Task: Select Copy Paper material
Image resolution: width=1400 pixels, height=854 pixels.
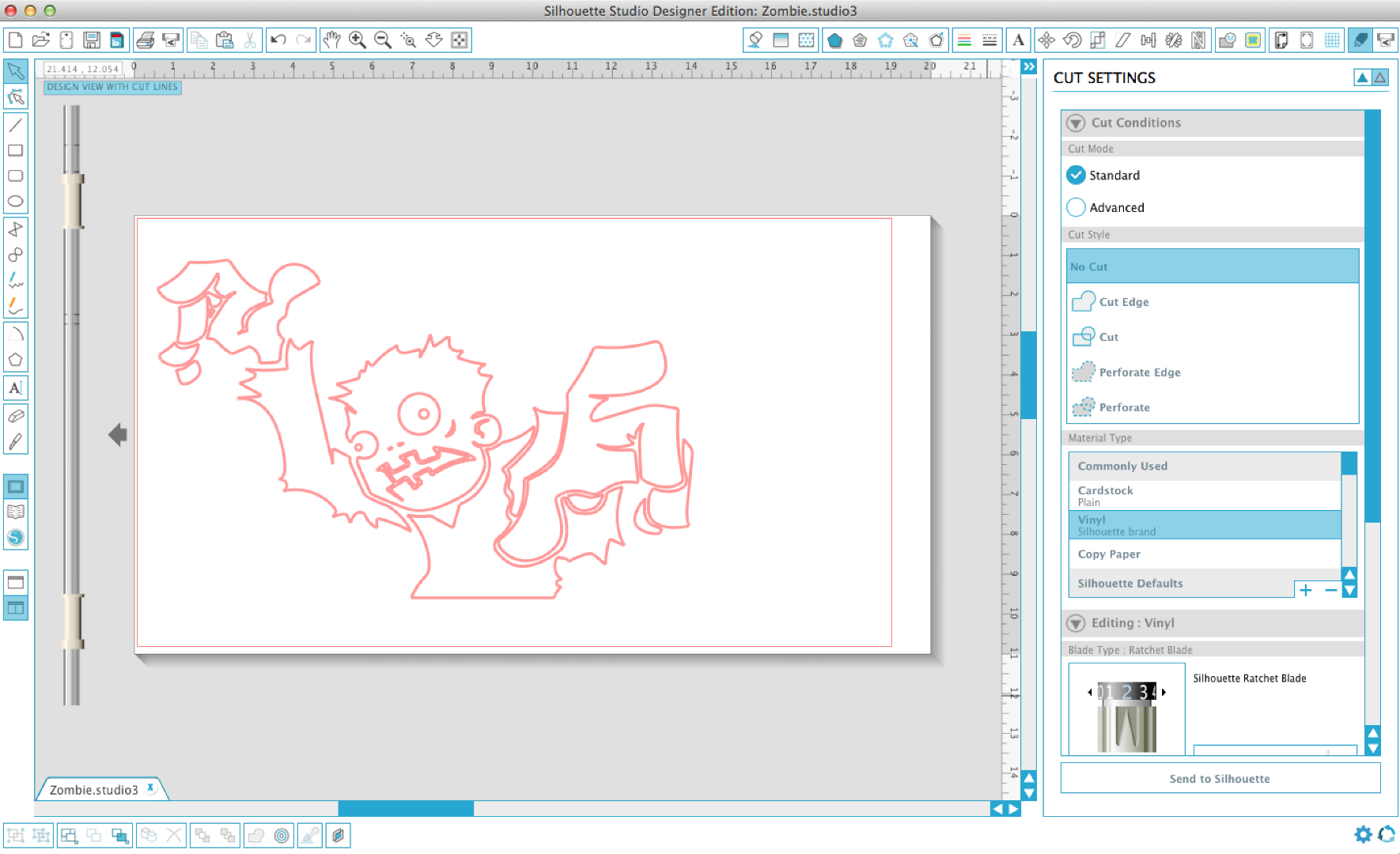Action: [1205, 554]
